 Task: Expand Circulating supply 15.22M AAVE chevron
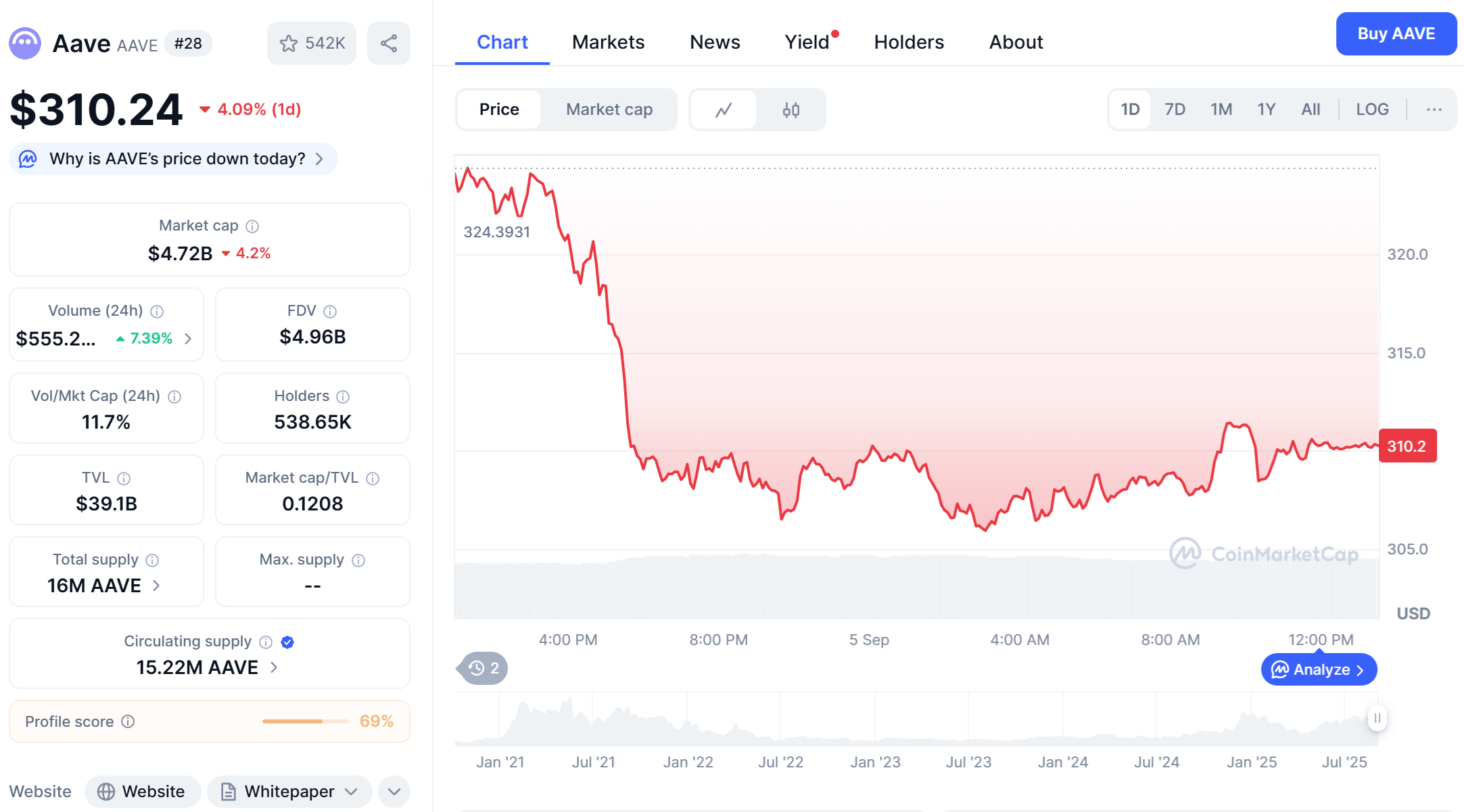coord(274,667)
